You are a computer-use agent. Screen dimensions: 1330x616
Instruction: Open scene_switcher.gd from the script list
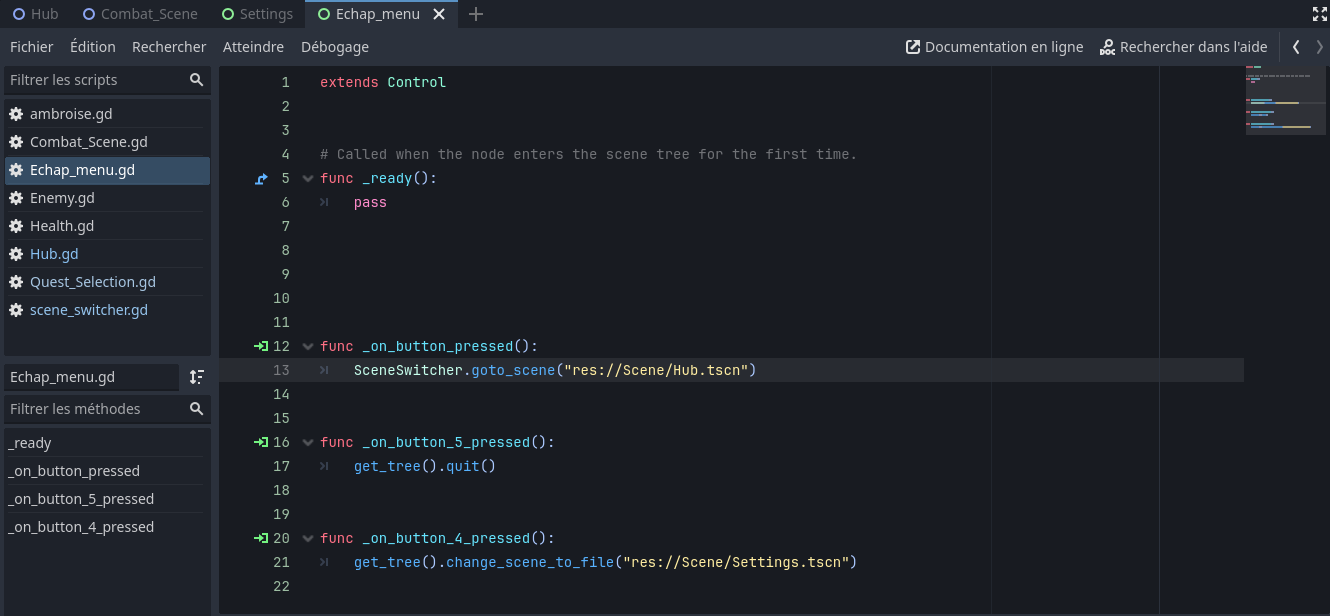point(107,310)
